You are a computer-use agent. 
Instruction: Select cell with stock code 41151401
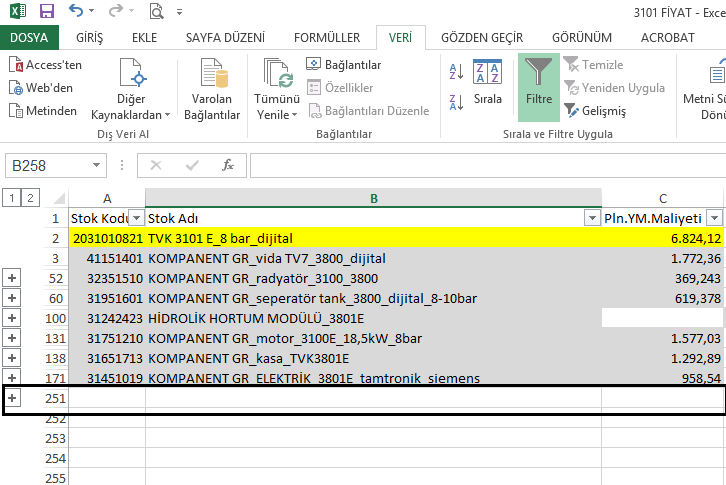(x=107, y=258)
